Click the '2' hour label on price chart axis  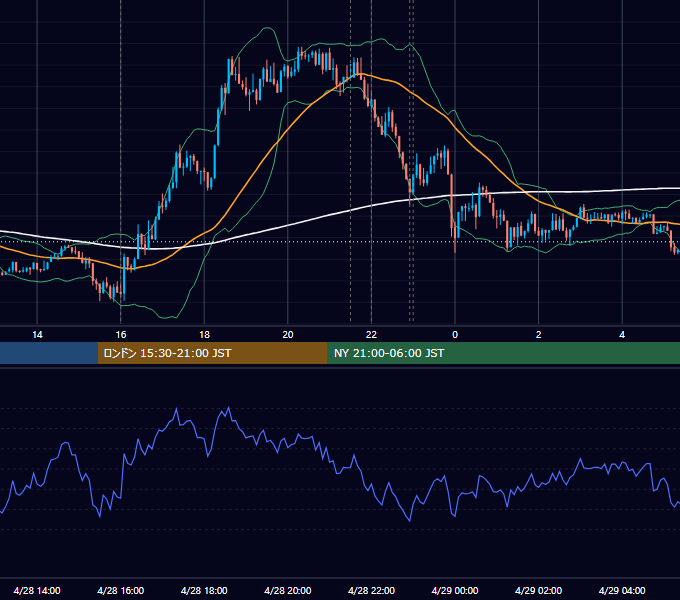pos(539,335)
